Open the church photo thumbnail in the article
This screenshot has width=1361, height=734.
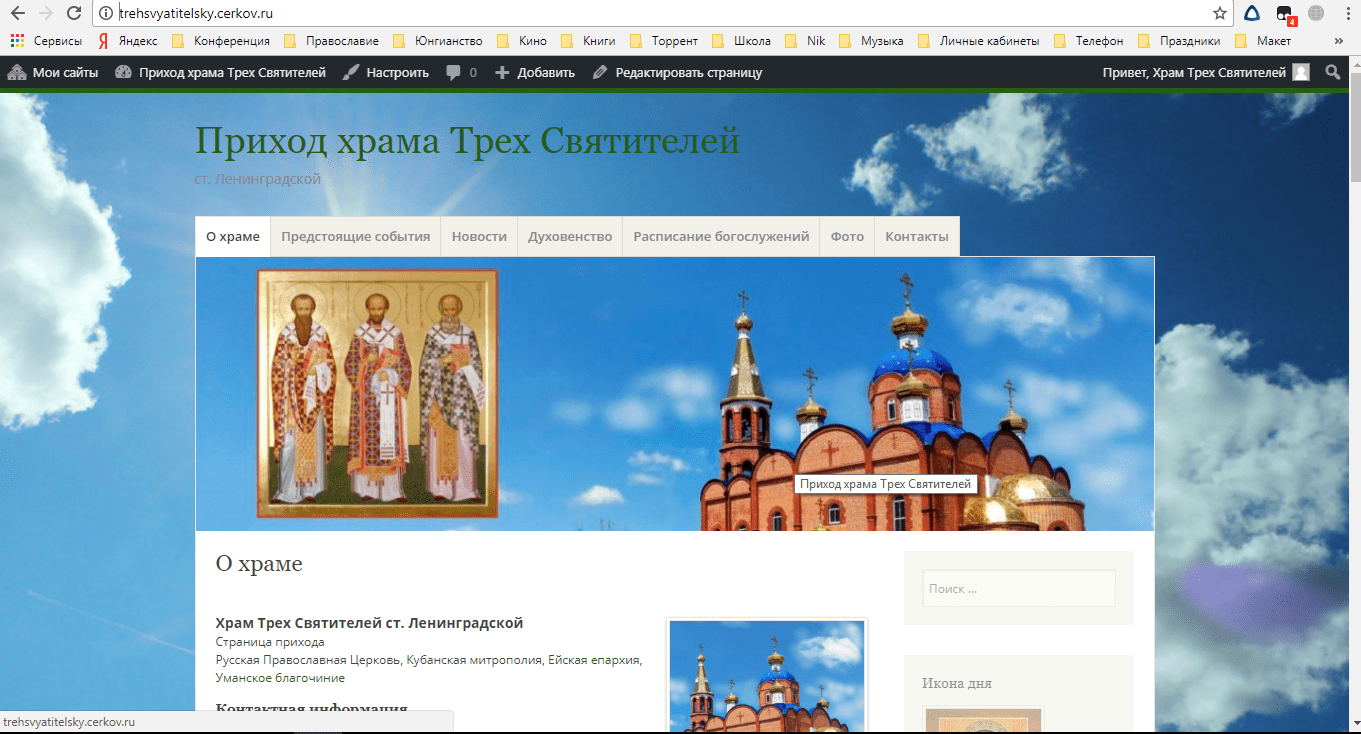tap(767, 676)
